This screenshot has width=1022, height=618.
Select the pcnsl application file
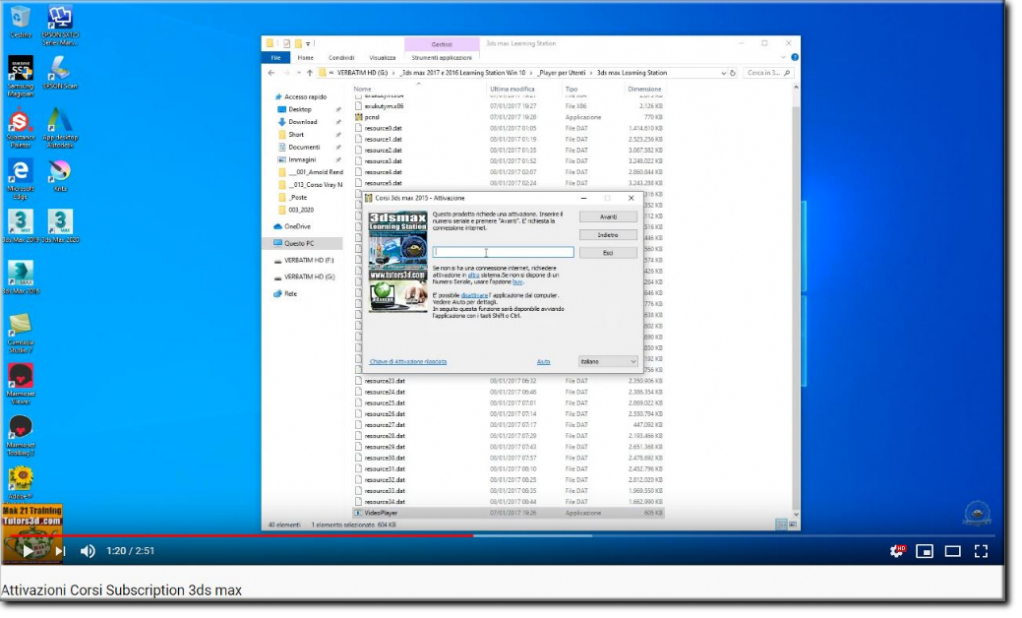[372, 117]
